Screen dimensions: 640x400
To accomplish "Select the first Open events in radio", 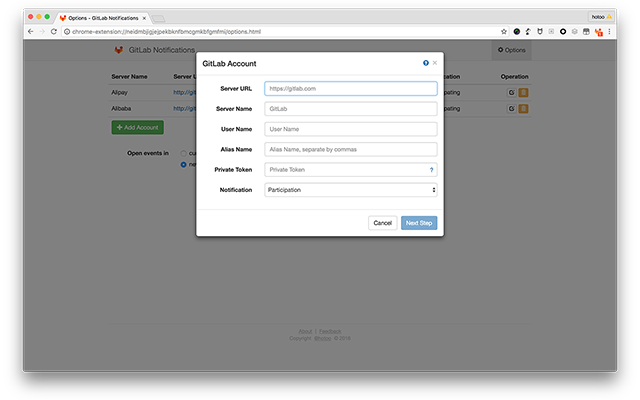I will point(183,153).
